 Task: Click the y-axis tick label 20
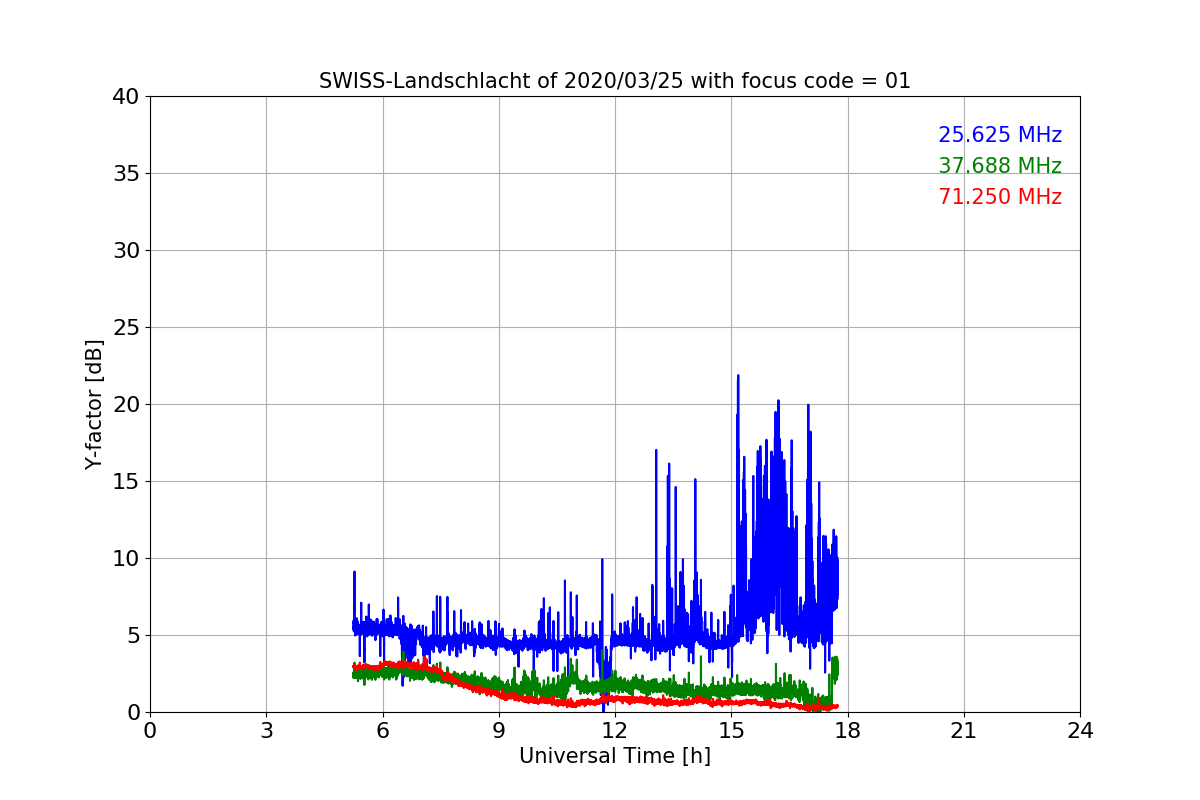(125, 405)
